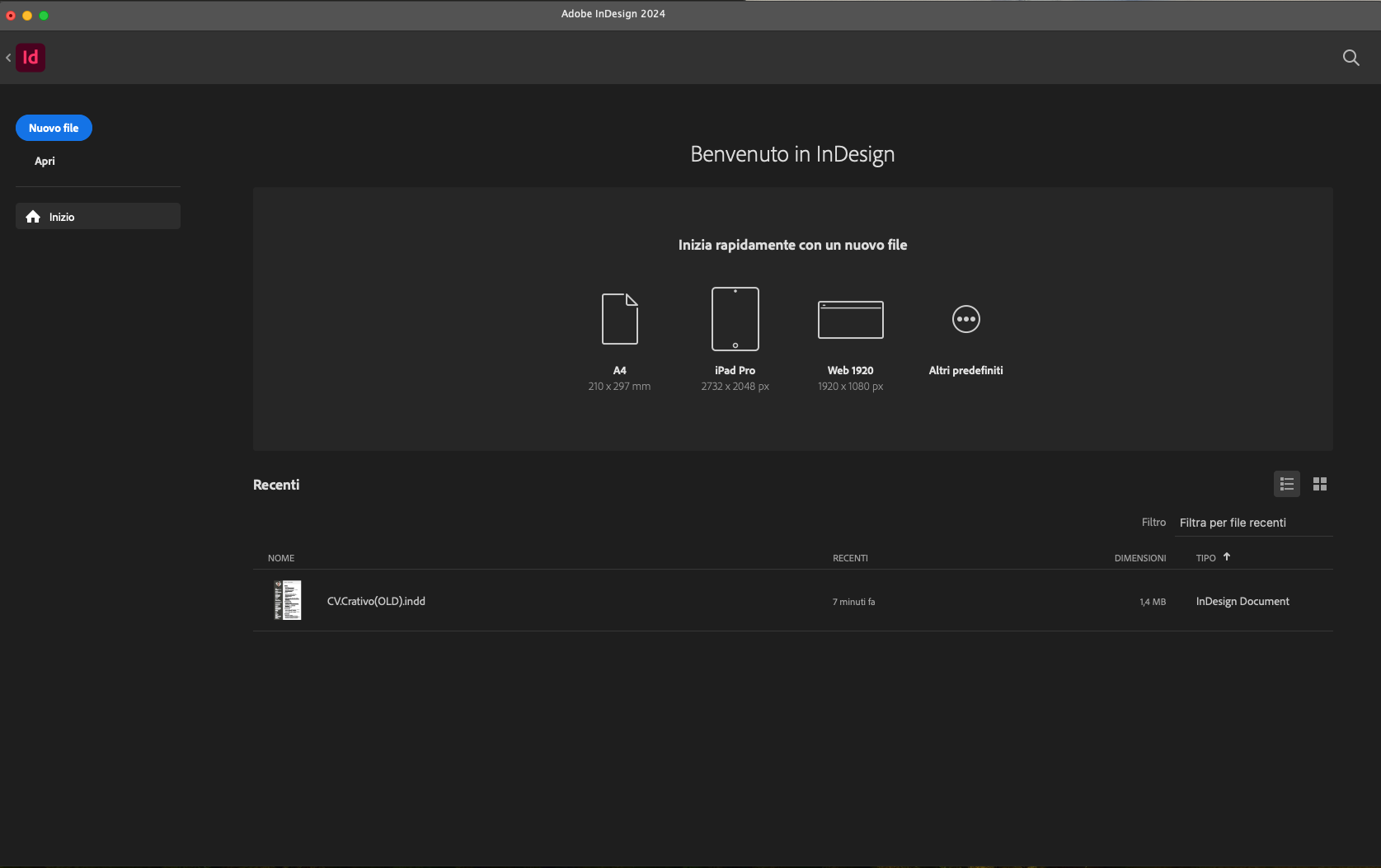1381x868 pixels.
Task: Select the Inizio sidebar item
Action: click(98, 216)
